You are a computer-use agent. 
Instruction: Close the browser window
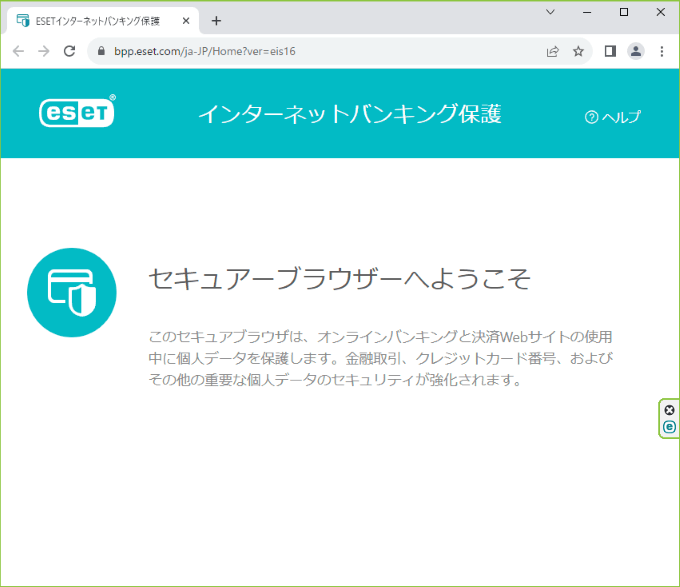pos(660,12)
